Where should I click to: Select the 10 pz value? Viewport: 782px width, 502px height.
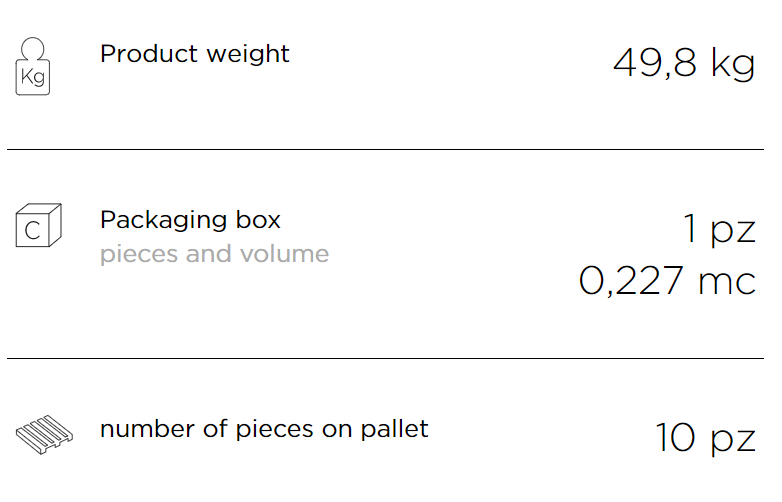point(706,438)
